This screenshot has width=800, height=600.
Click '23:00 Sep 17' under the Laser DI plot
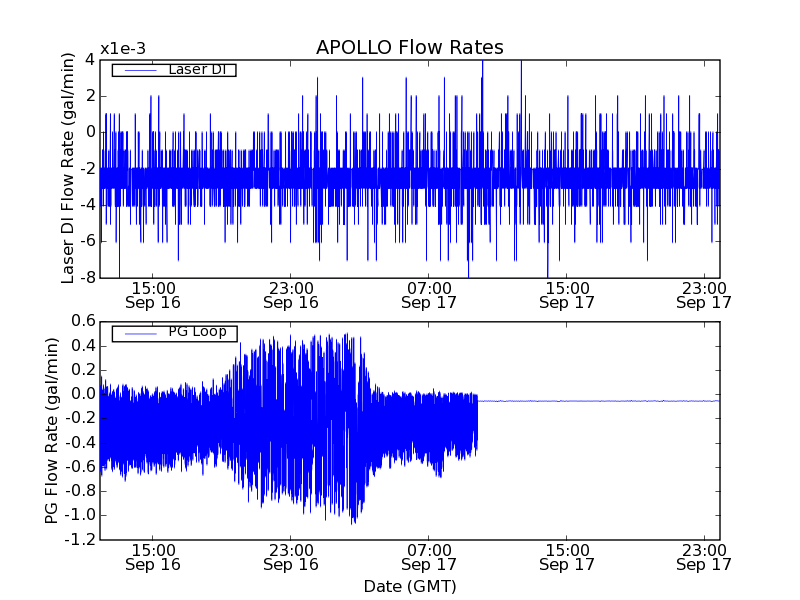pos(704,295)
